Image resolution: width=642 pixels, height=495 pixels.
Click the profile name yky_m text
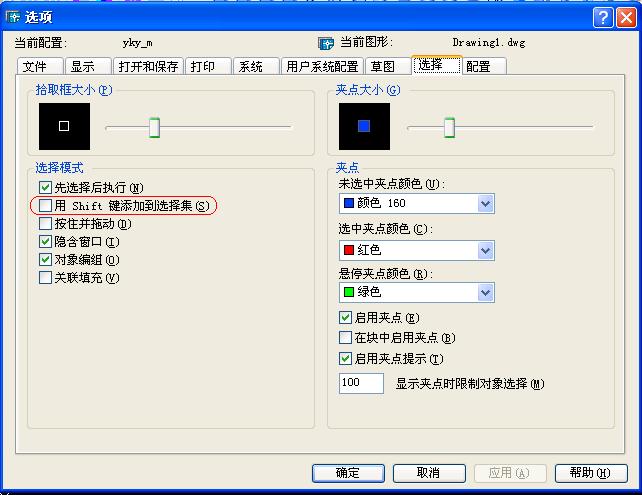point(138,43)
